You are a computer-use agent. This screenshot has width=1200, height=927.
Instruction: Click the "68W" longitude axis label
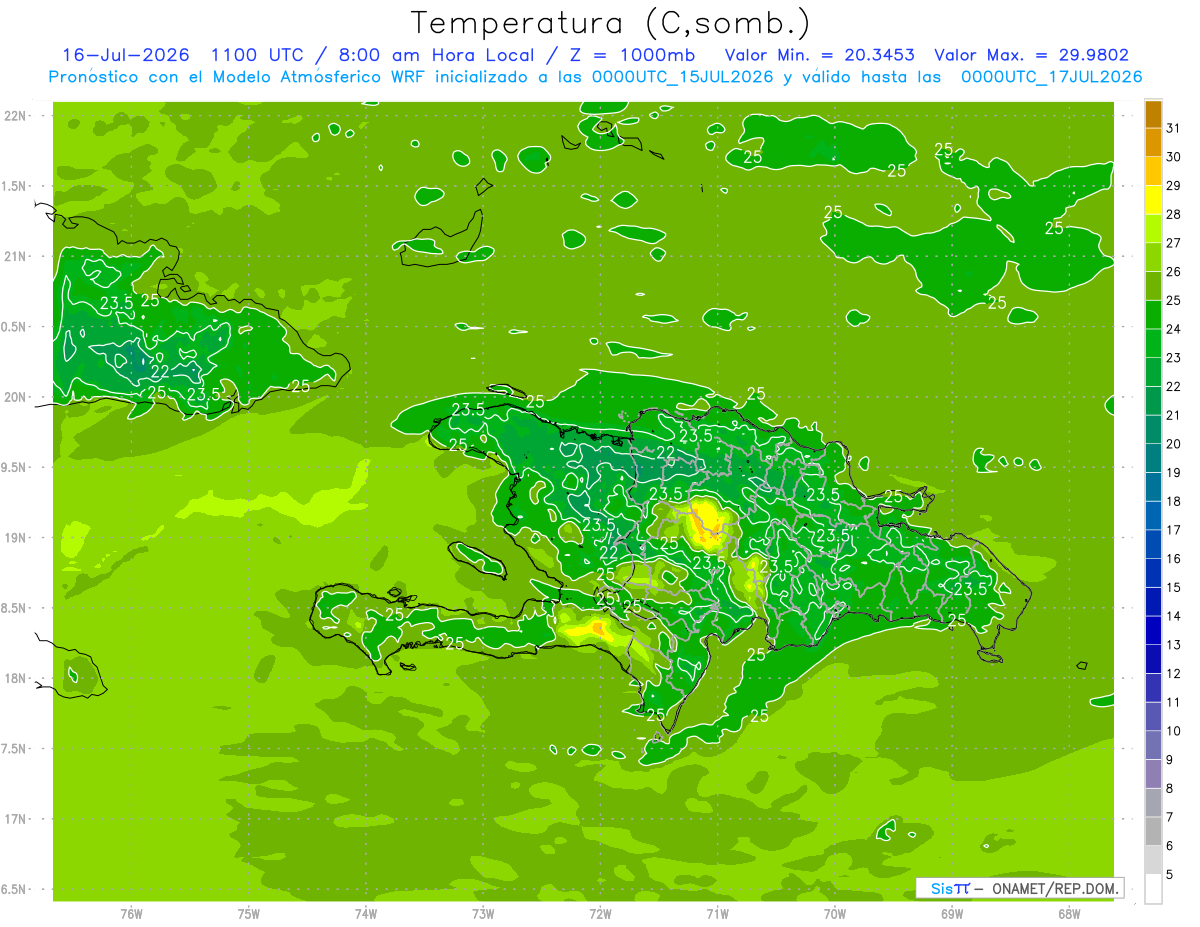tap(1069, 913)
